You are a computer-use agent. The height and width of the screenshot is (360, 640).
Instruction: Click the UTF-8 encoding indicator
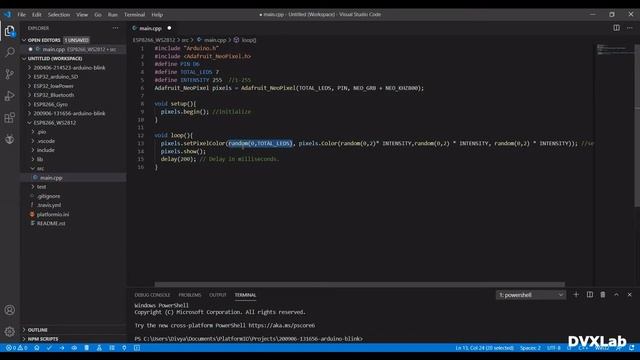pos(554,348)
